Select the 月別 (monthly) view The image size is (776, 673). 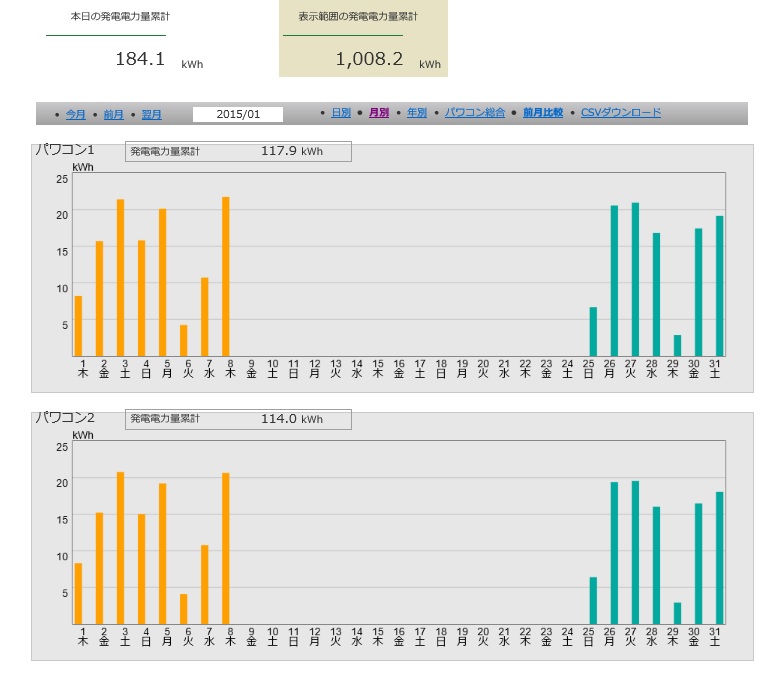379,113
